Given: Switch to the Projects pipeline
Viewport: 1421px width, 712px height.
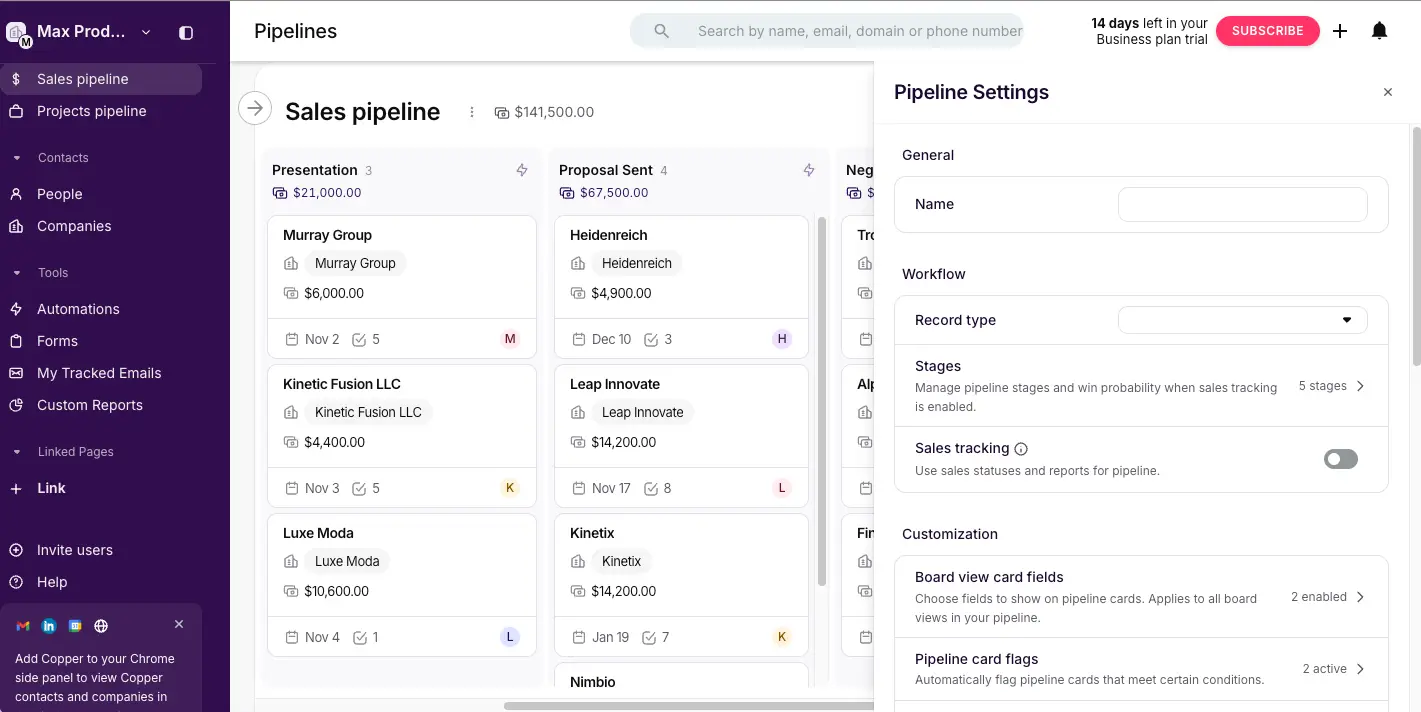Looking at the screenshot, I should click(x=92, y=110).
